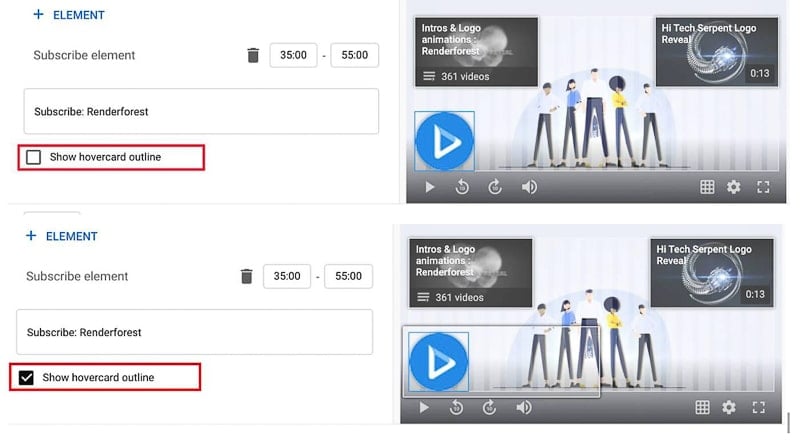The height and width of the screenshot is (440, 800).
Task: Edit the 55:00 end time in bottom panel
Action: tap(348, 276)
